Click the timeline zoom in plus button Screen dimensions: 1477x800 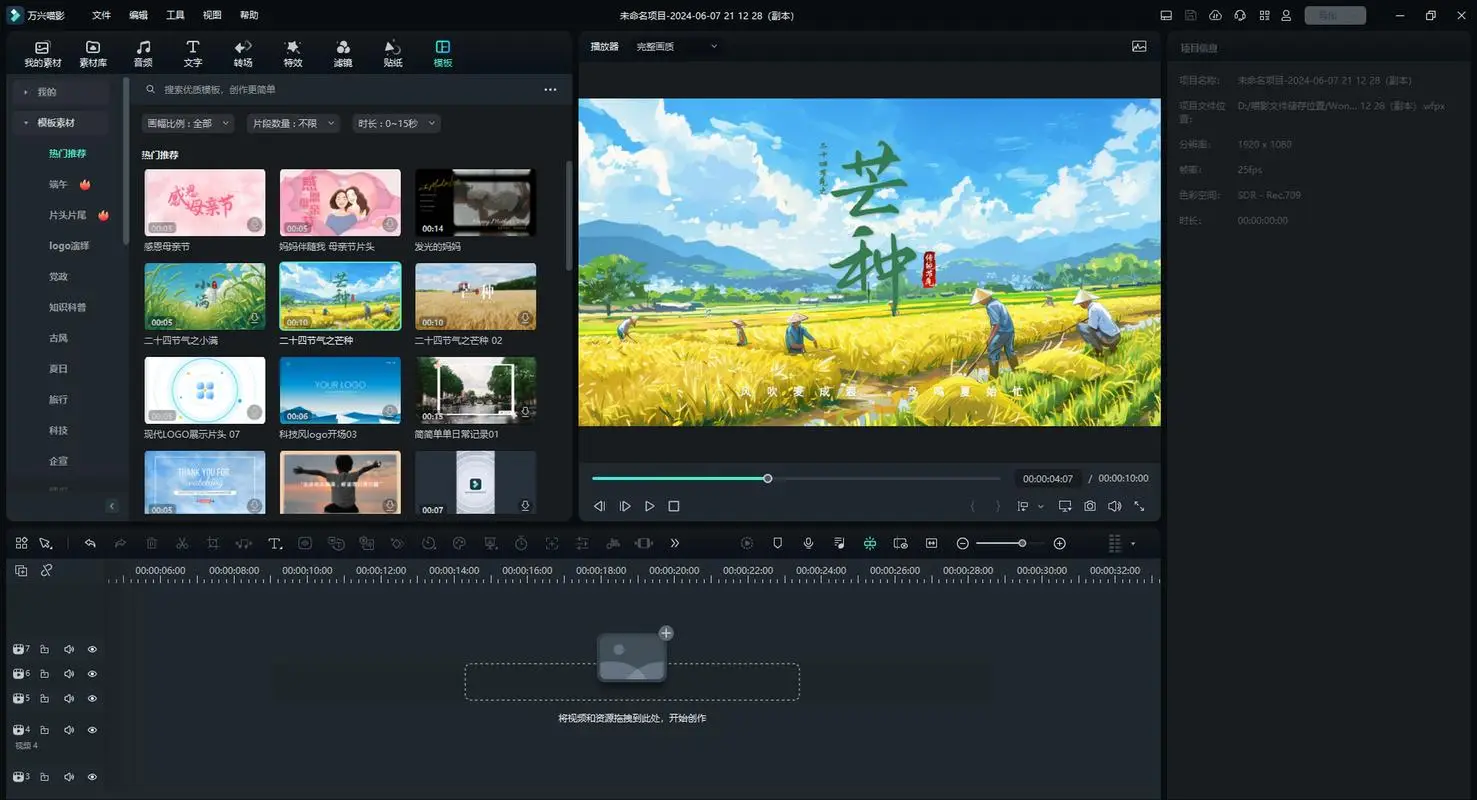(1060, 543)
